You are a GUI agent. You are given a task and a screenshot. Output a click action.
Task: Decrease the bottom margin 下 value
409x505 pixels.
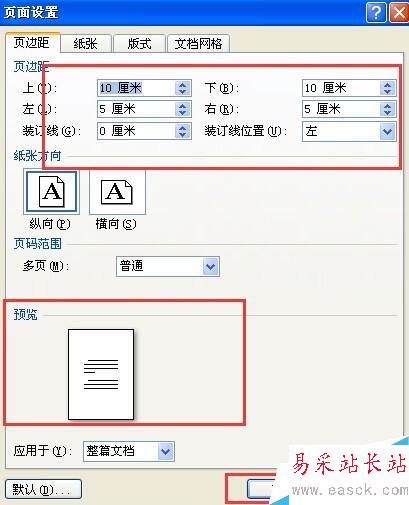click(x=387, y=92)
